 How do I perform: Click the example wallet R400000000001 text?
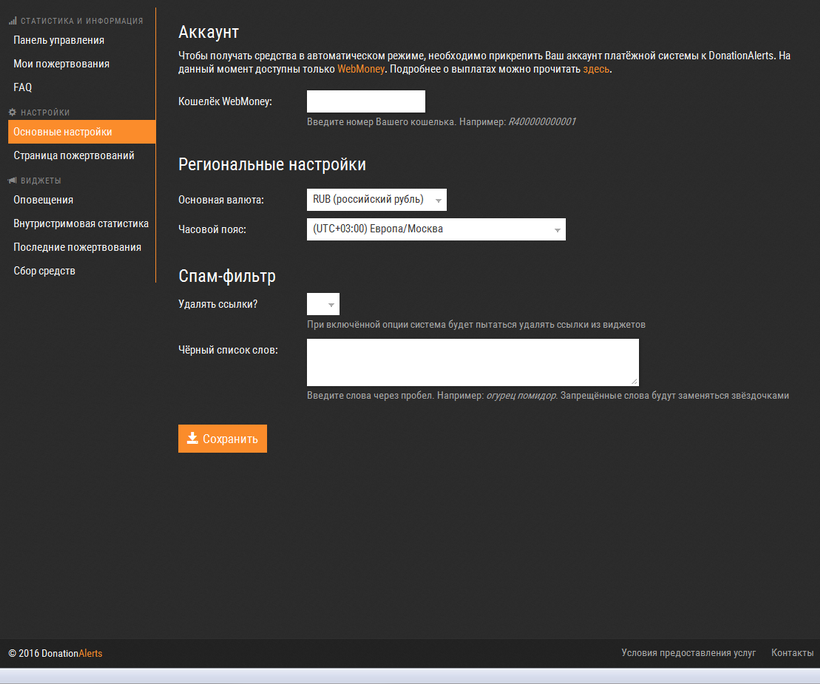tap(542, 122)
